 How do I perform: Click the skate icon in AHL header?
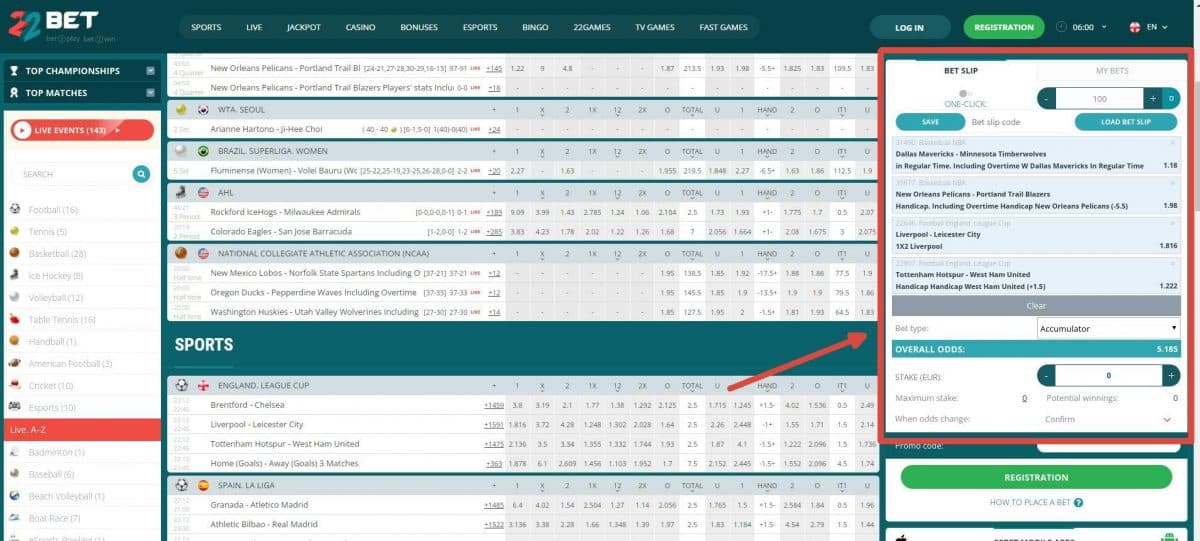(181, 192)
